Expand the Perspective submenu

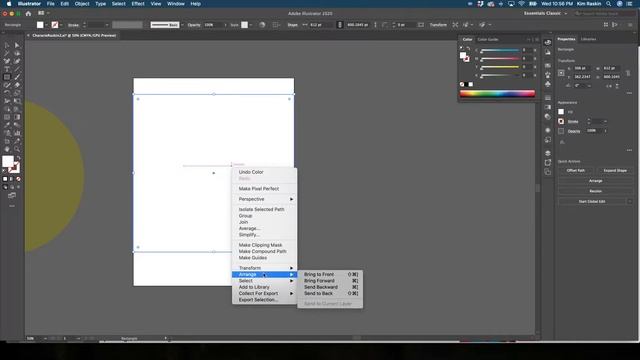(264, 199)
